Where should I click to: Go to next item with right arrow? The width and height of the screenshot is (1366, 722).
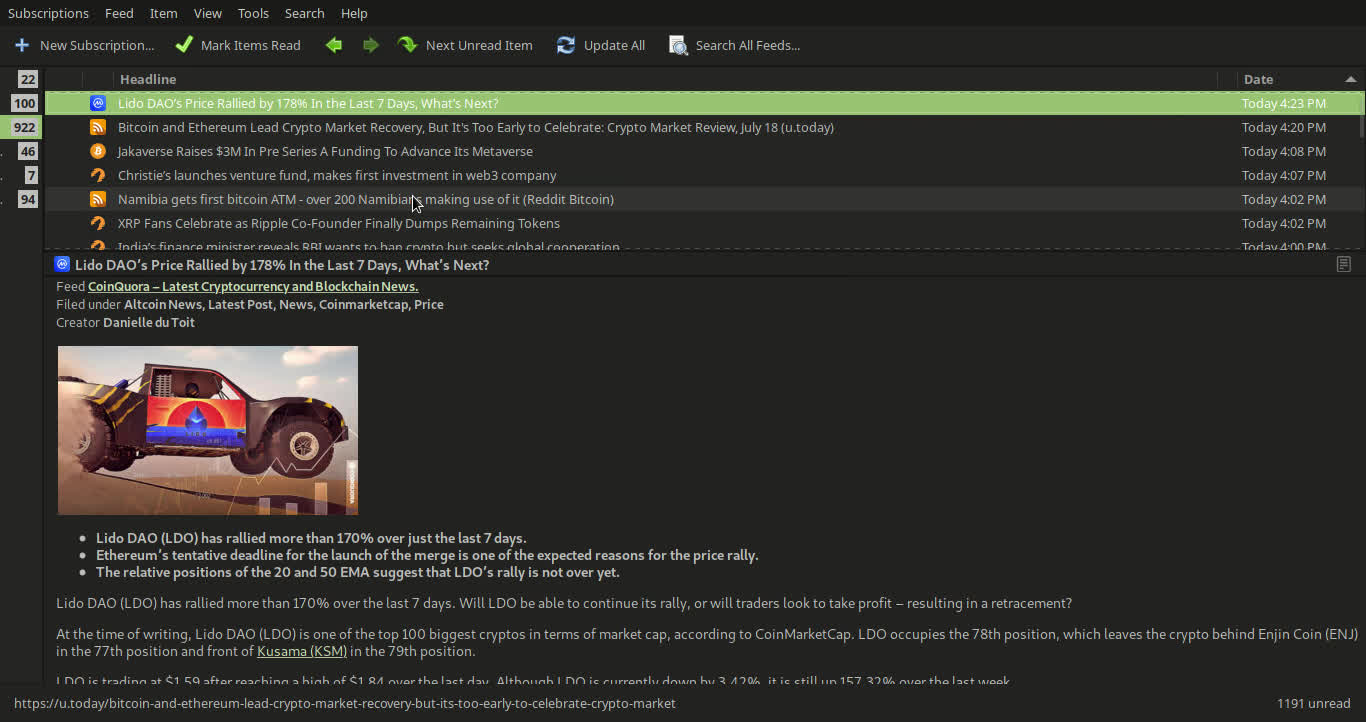pyautogui.click(x=371, y=45)
